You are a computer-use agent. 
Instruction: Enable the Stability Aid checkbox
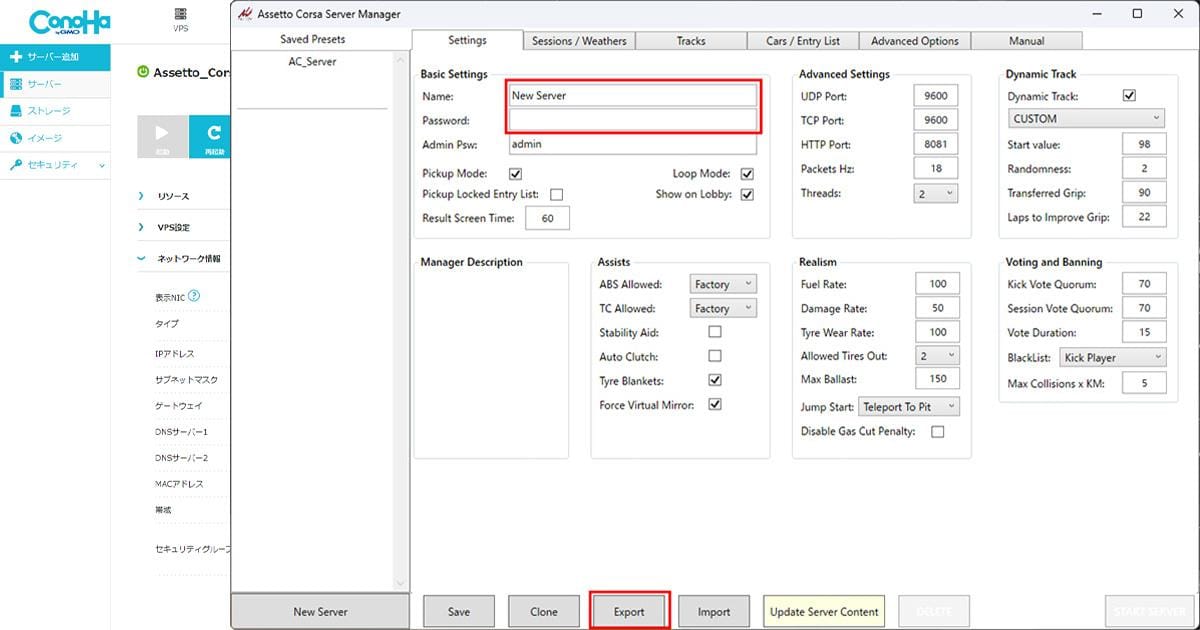click(x=715, y=332)
